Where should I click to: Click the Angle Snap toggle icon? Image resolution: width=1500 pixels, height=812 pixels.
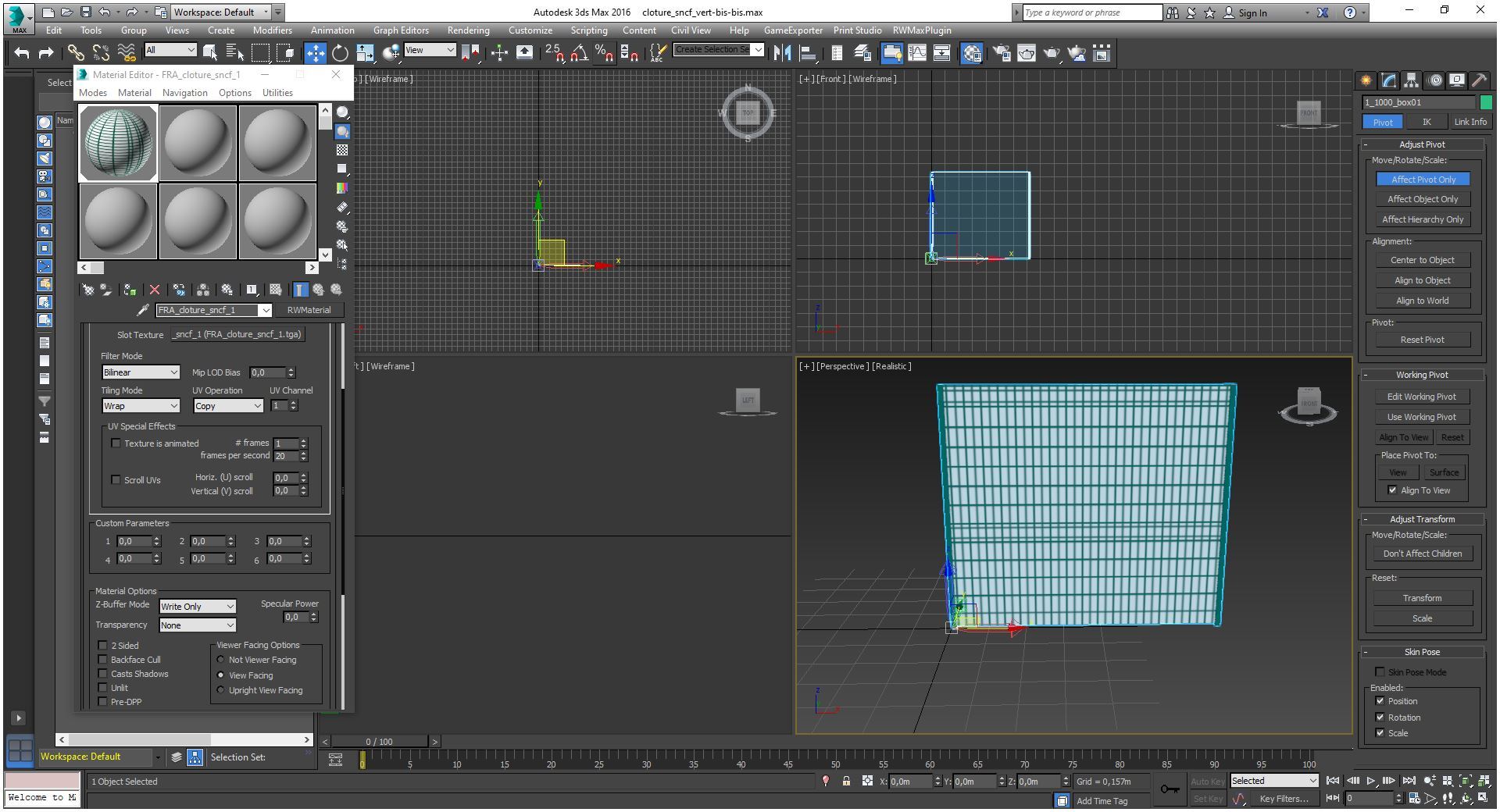pyautogui.click(x=579, y=53)
